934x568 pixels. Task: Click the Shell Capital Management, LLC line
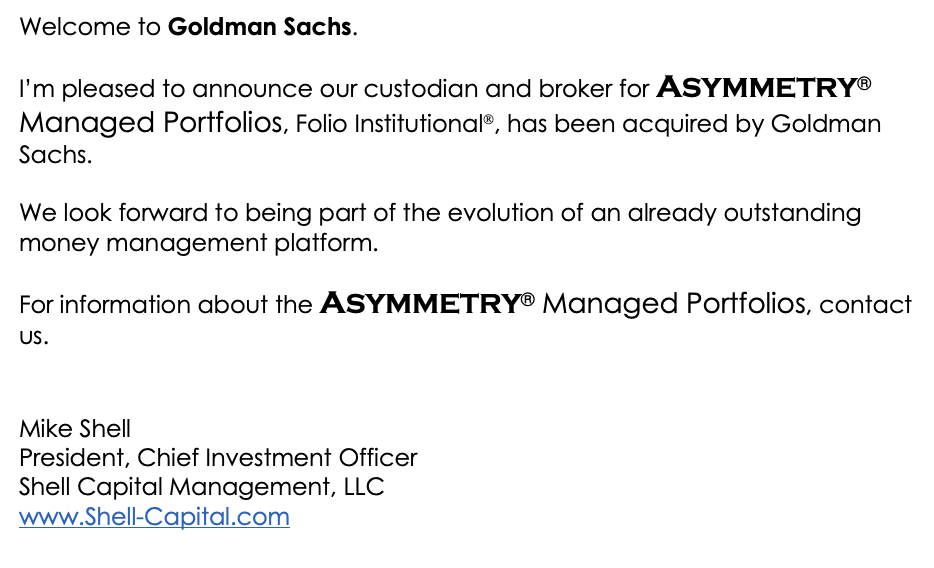[202, 487]
